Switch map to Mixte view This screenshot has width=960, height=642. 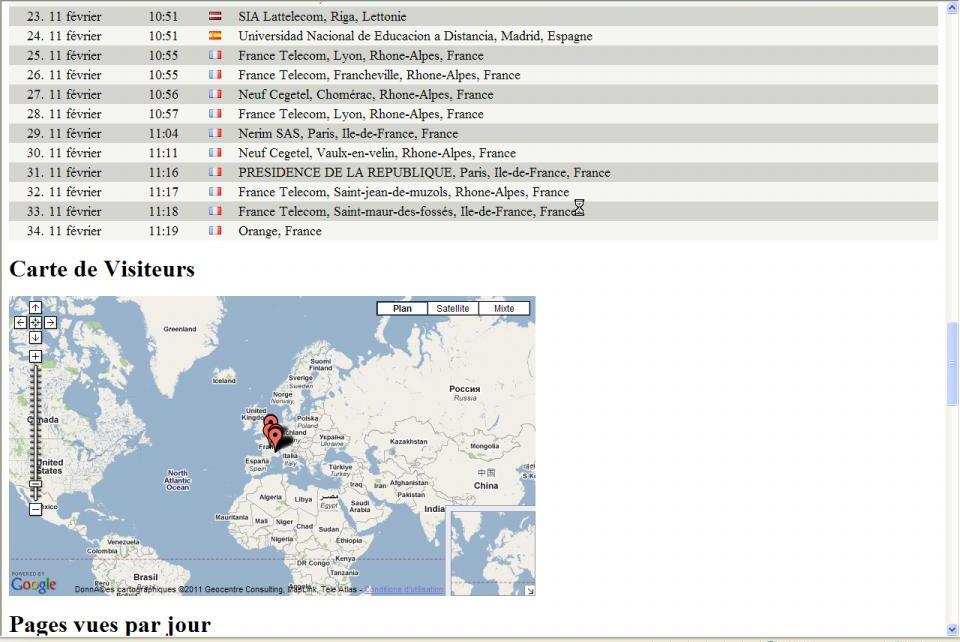504,308
